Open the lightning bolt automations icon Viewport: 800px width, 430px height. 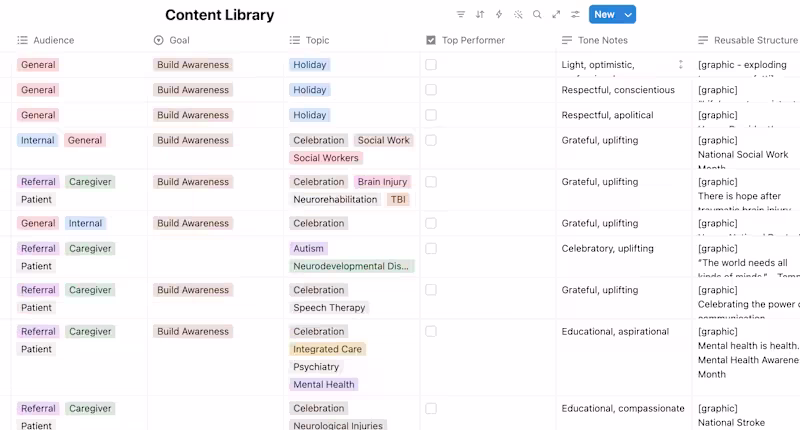[x=499, y=14]
